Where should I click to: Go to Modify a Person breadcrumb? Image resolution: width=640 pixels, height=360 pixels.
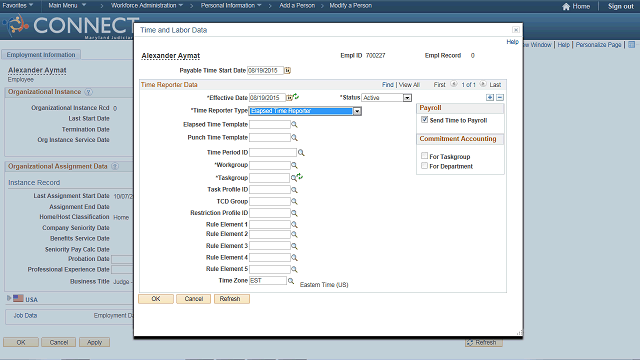(x=351, y=5)
